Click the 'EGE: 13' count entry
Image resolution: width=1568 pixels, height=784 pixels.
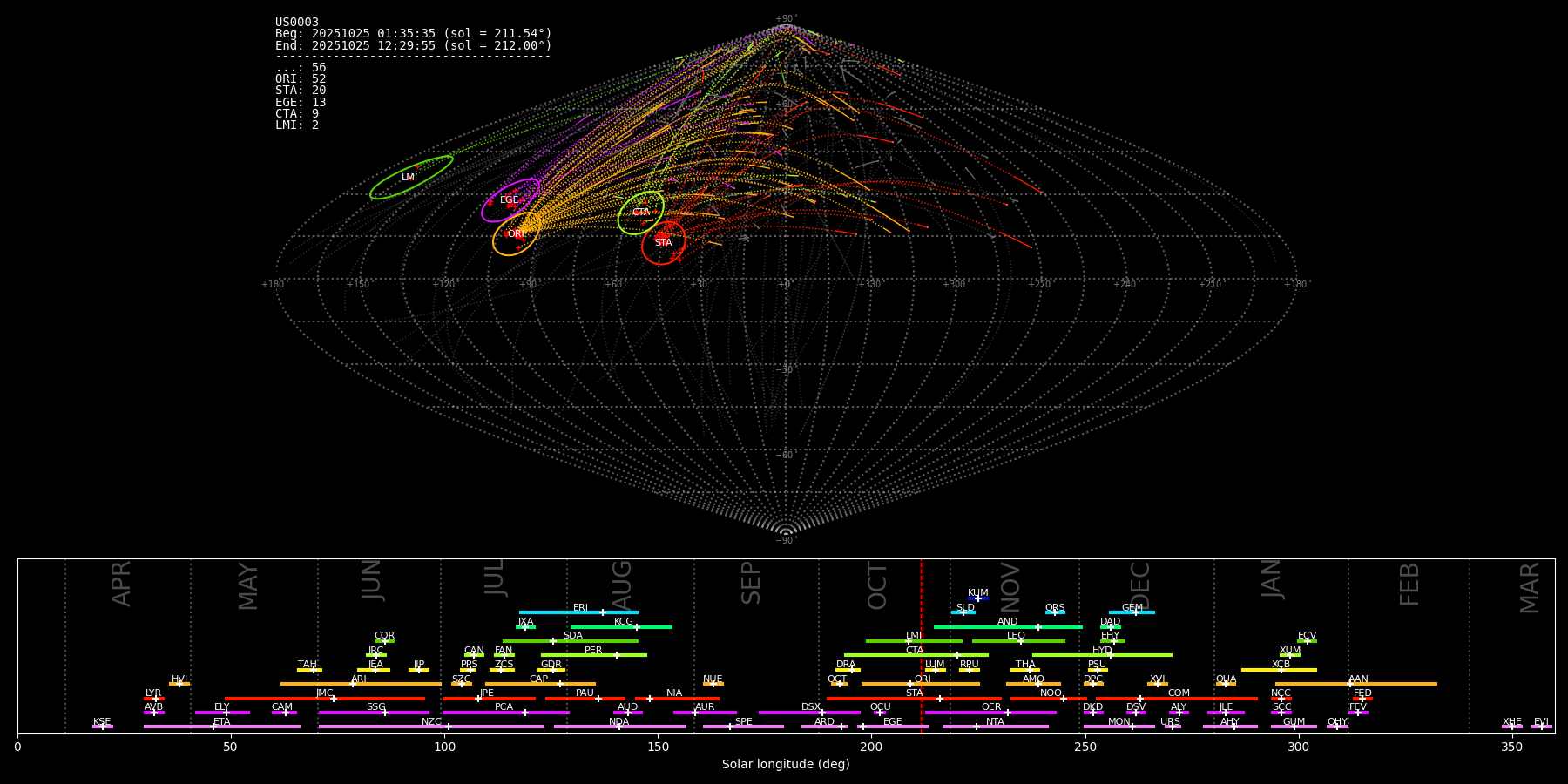(x=301, y=103)
